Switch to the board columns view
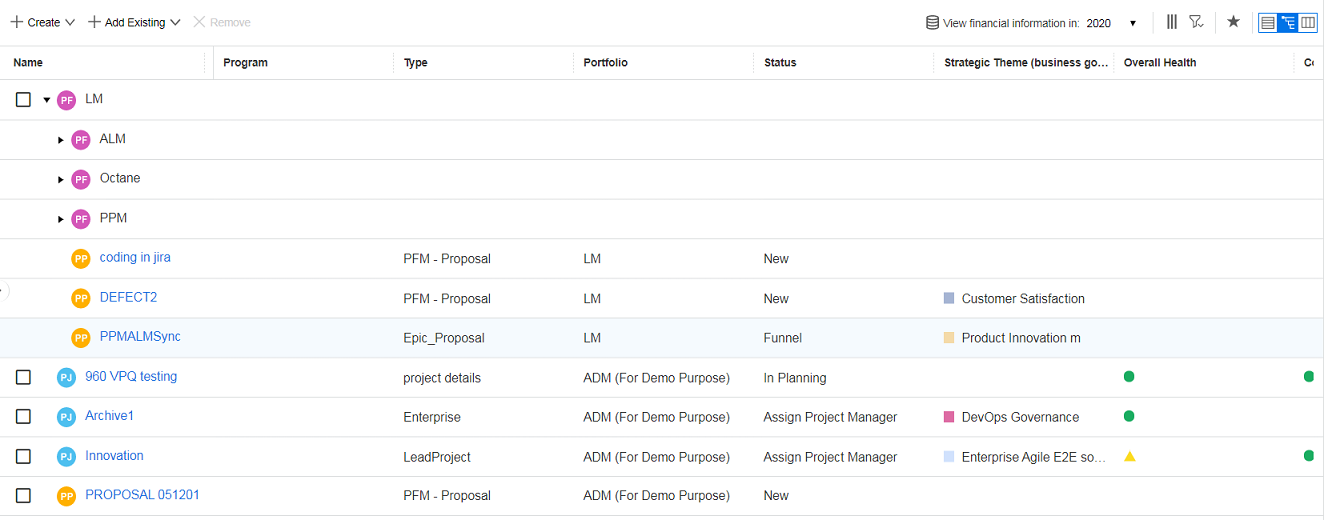Image resolution: width=1324 pixels, height=520 pixels. click(x=1308, y=22)
